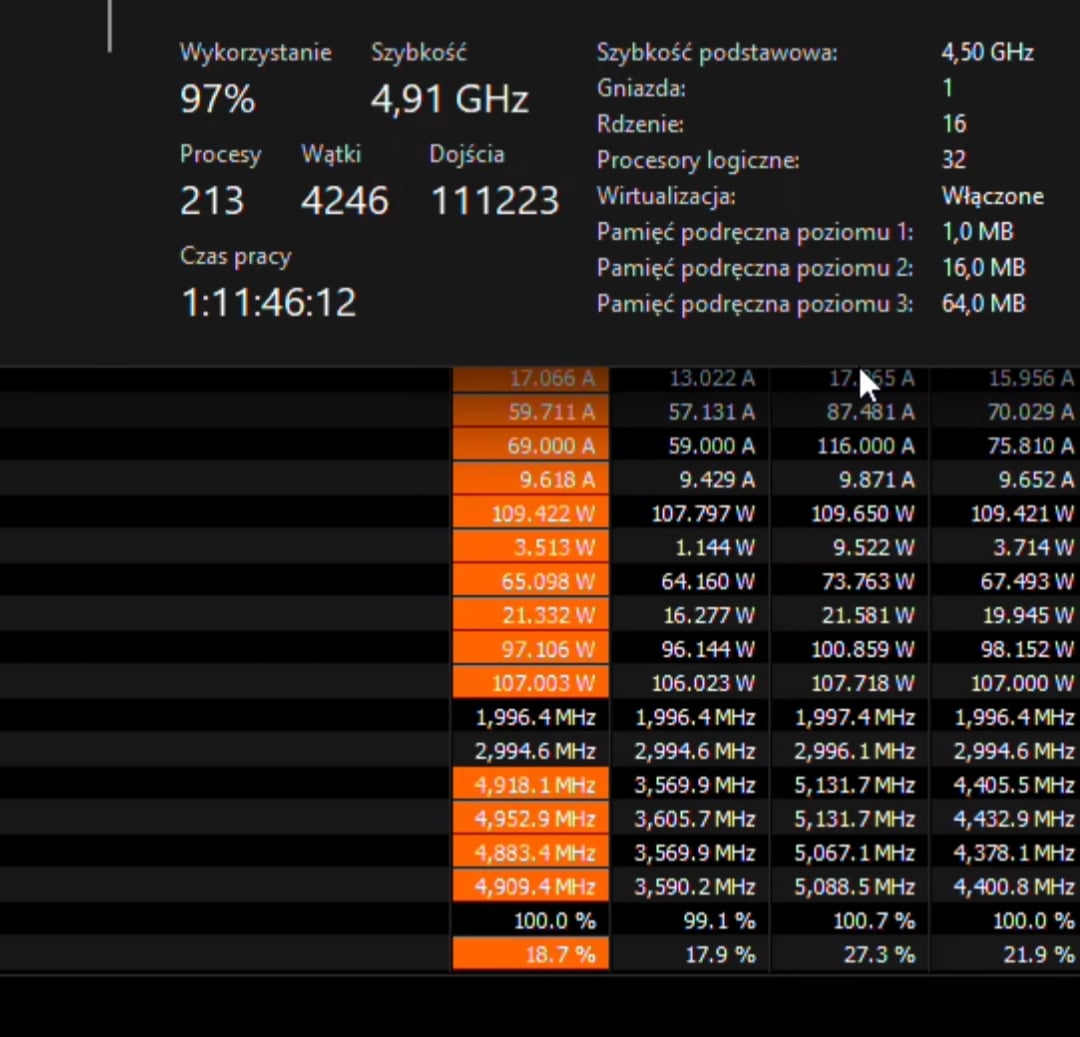Image resolution: width=1080 pixels, height=1037 pixels.
Task: Click the Wirtualizacja label
Action: pos(666,196)
